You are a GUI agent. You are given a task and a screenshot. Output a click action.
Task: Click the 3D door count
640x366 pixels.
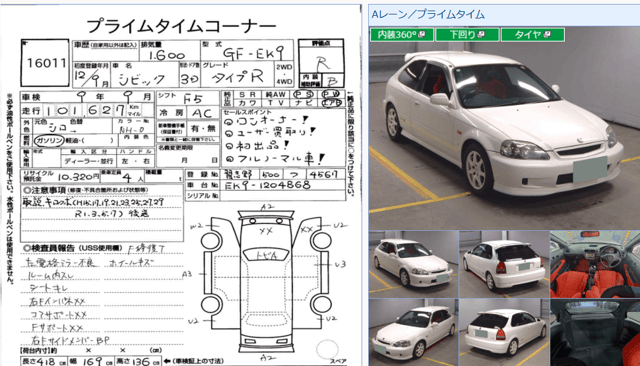189,79
